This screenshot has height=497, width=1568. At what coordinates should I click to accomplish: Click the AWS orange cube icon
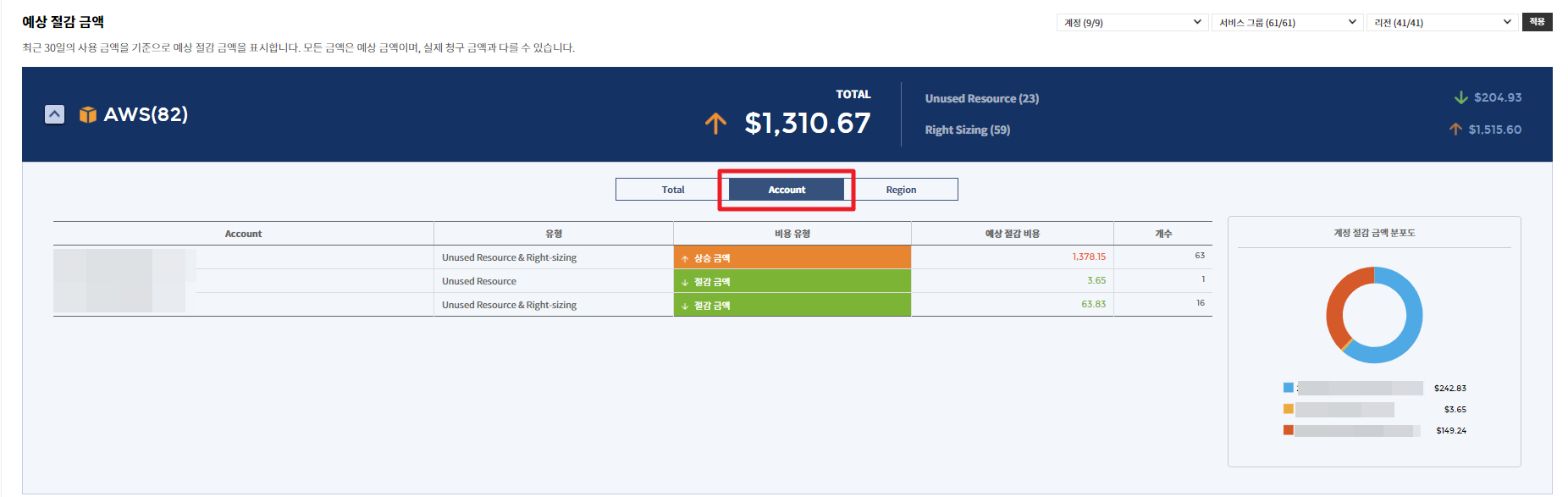[87, 114]
